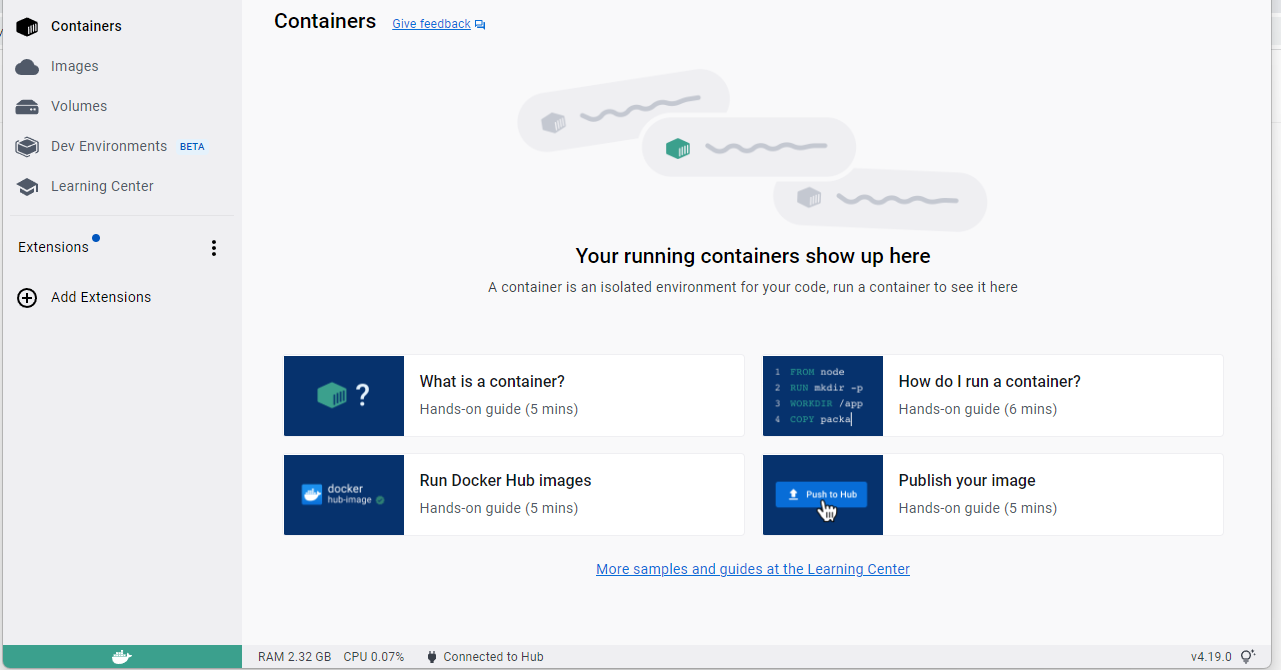This screenshot has height=670, width=1281.
Task: Go to the Images section
Action: click(121, 66)
